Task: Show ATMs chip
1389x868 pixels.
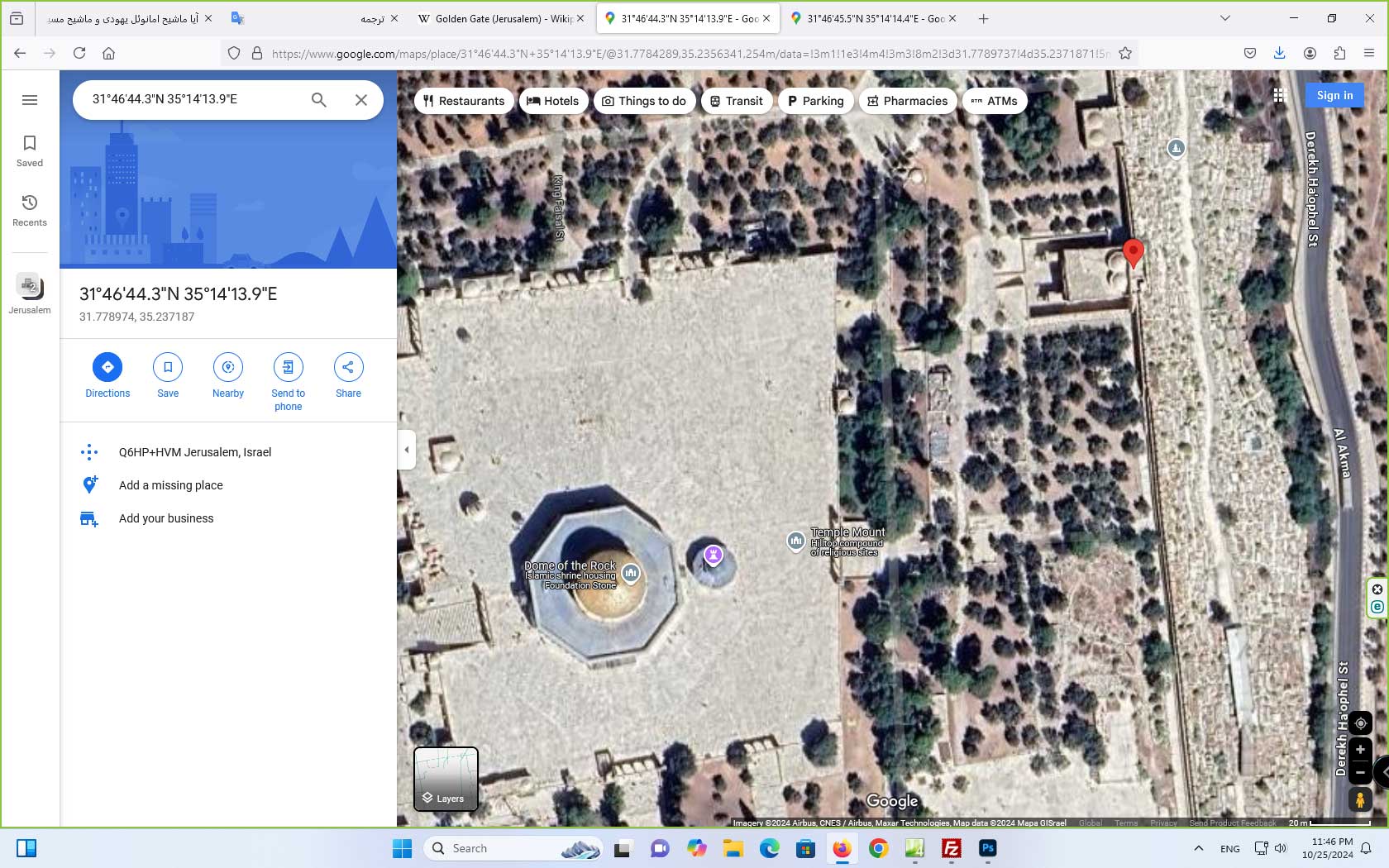Action: (995, 101)
